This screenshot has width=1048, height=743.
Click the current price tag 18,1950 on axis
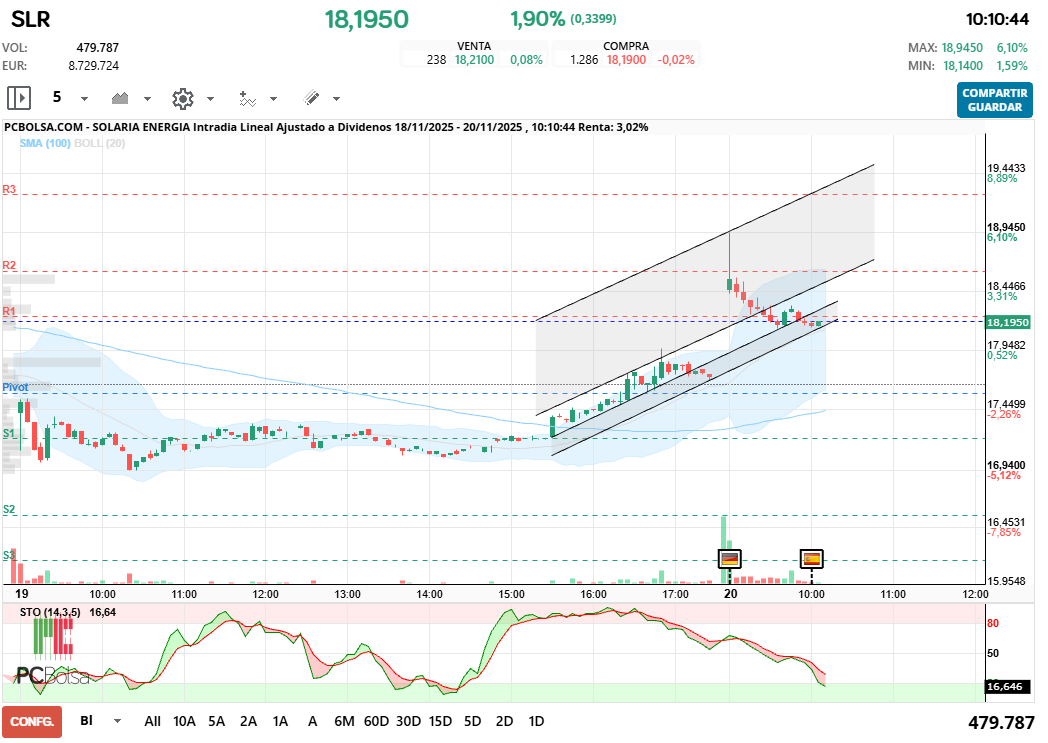pyautogui.click(x=1008, y=322)
